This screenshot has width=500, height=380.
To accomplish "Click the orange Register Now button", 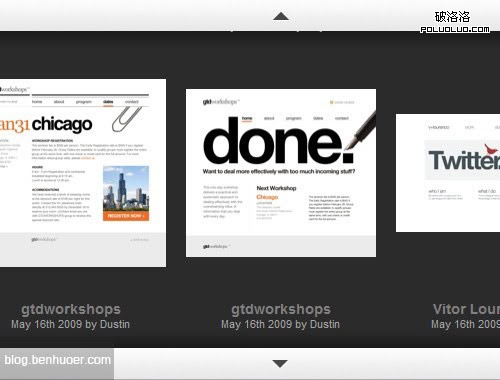I will point(126,216).
